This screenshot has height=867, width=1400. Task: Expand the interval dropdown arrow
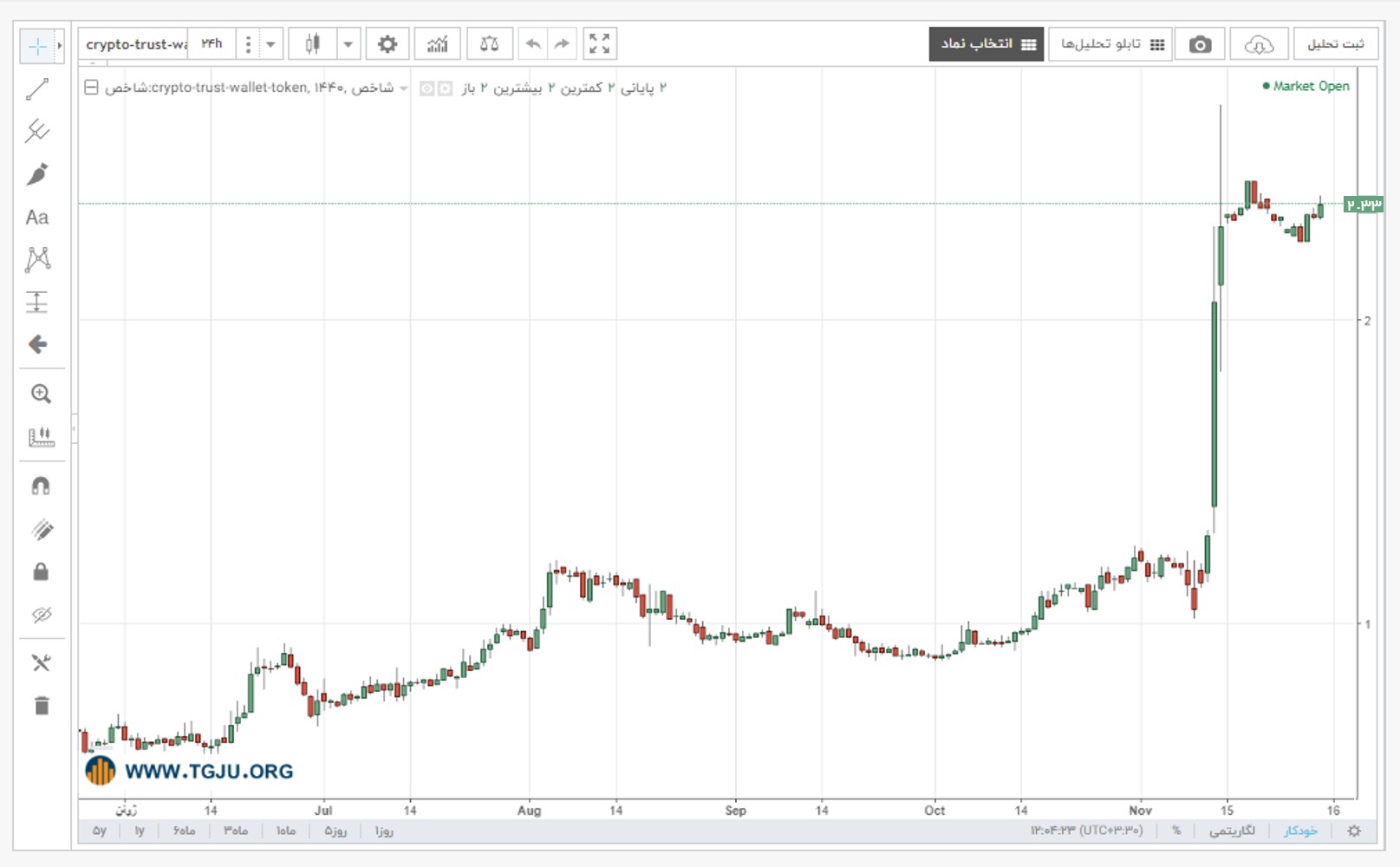(x=271, y=43)
